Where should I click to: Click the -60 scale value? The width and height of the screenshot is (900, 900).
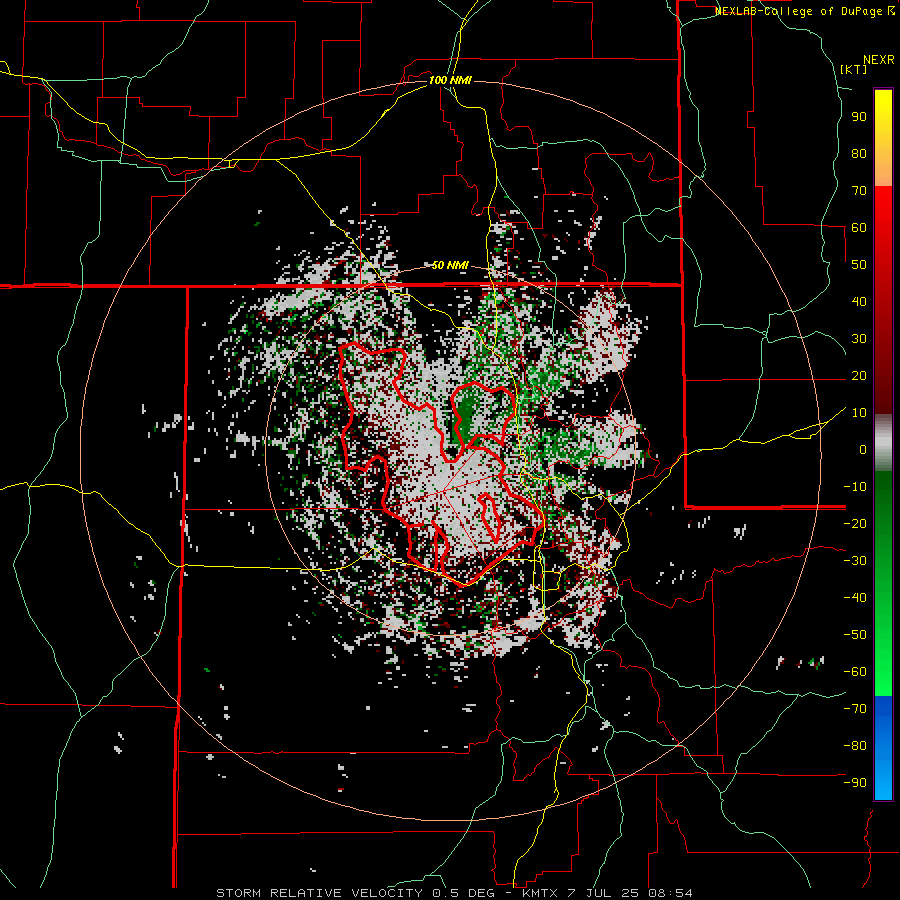pyautogui.click(x=855, y=672)
